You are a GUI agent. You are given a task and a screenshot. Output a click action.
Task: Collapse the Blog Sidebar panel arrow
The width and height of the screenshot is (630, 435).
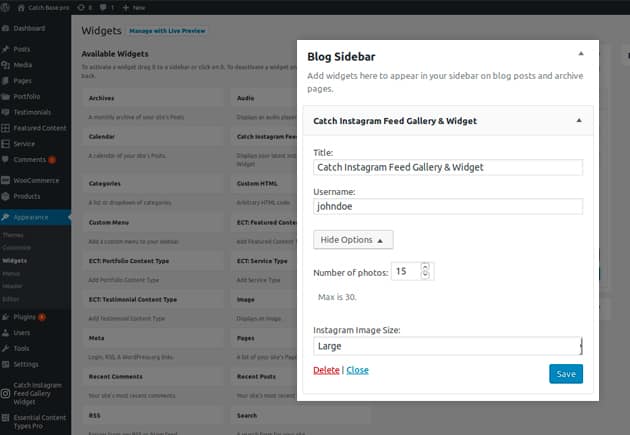pyautogui.click(x=581, y=53)
